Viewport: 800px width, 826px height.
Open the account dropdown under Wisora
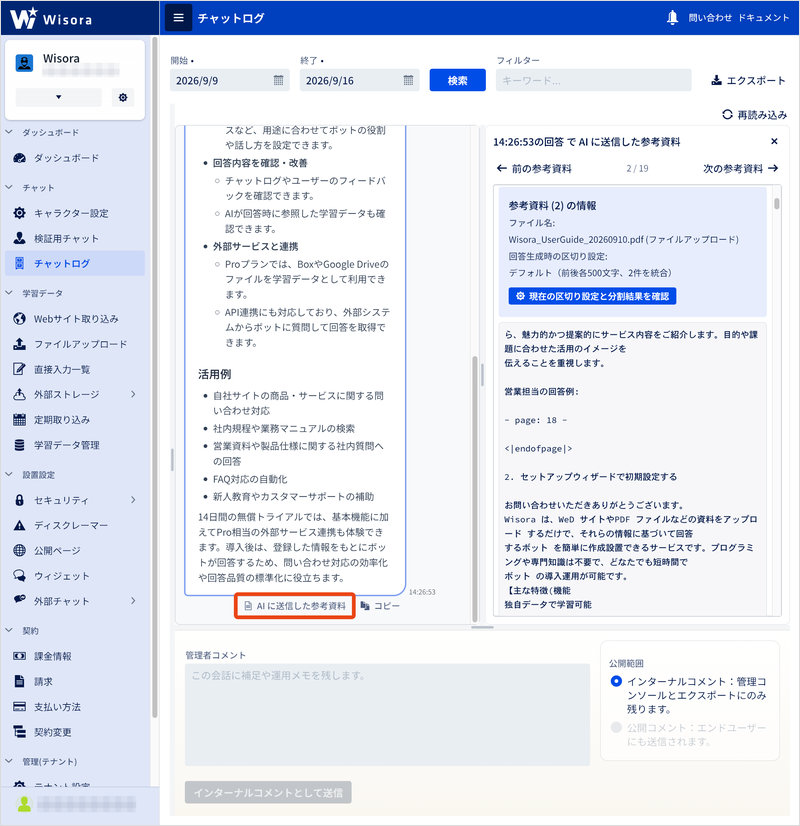point(58,97)
